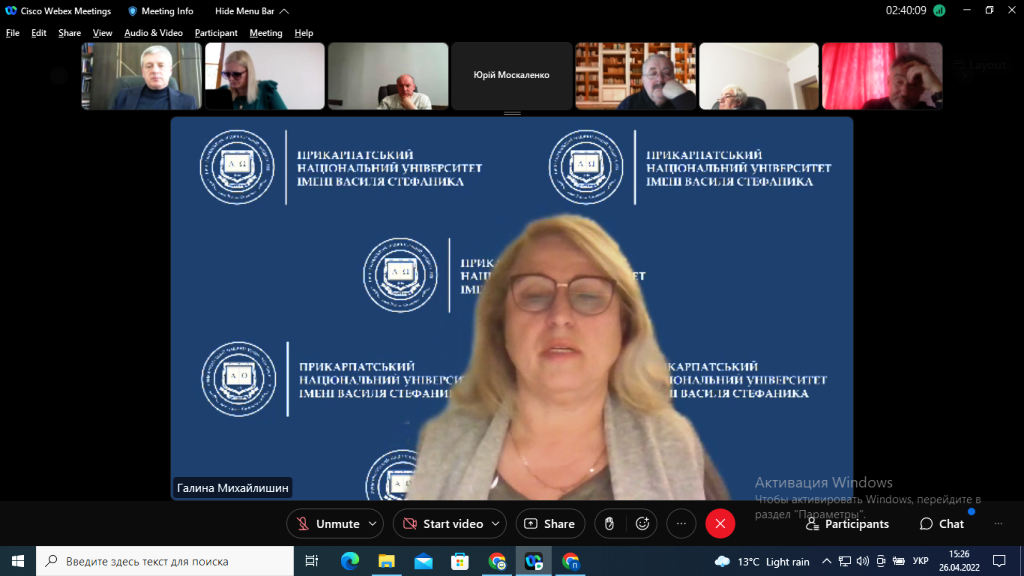Open the Participants panel
This screenshot has width=1024, height=576.
(x=846, y=524)
